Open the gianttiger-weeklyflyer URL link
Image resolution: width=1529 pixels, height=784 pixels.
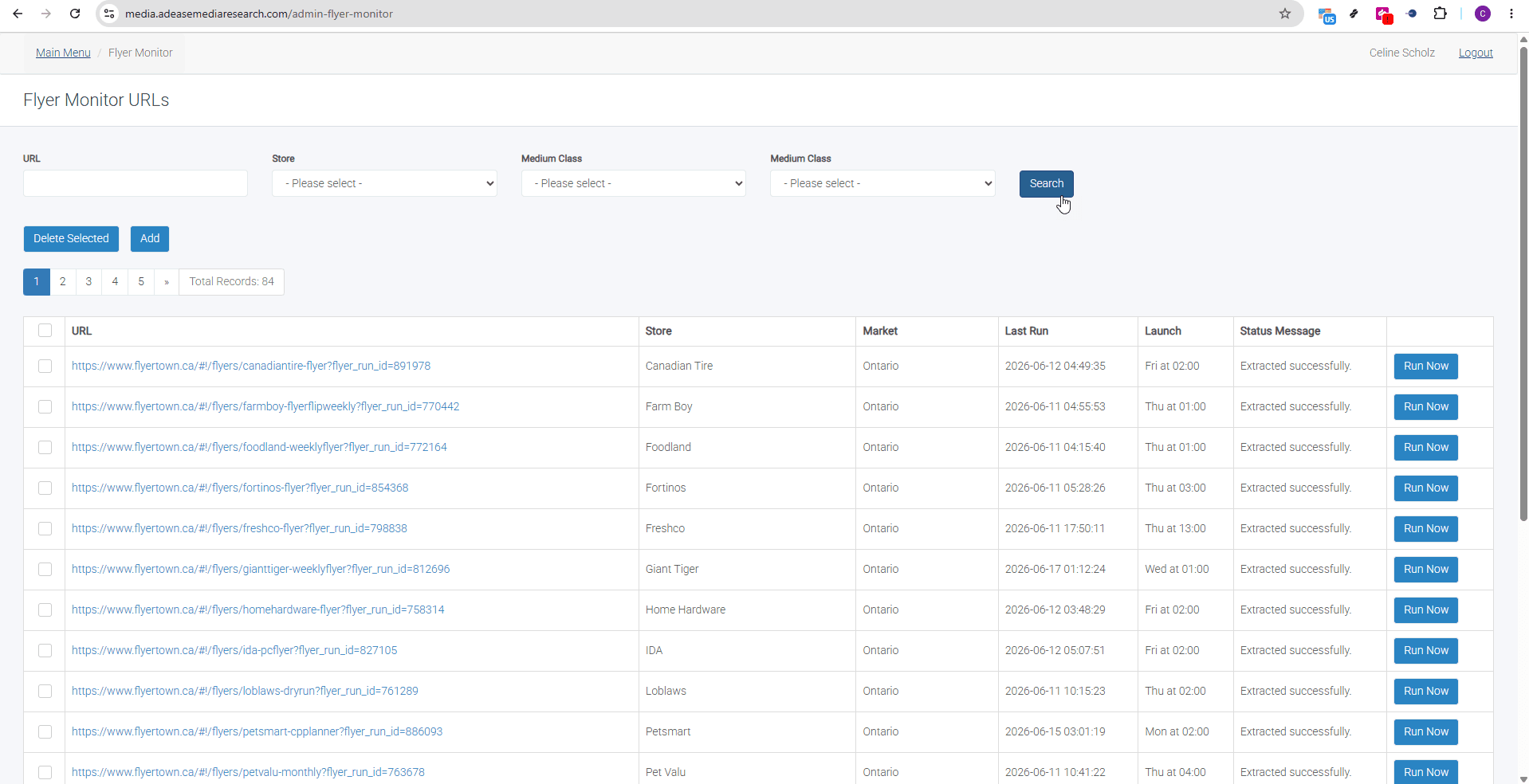261,569
